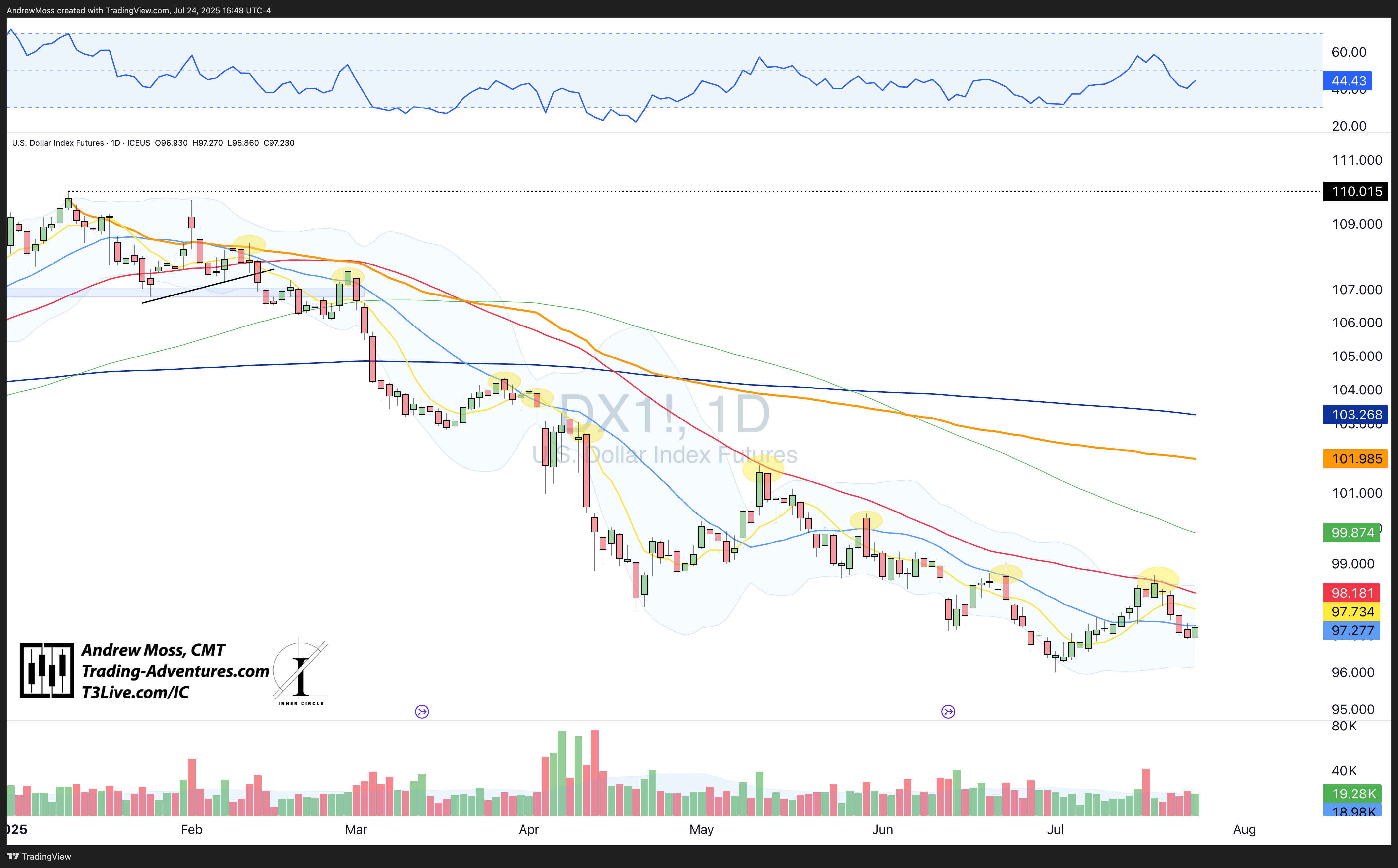Click the Jul label on time axis
Image resolution: width=1398 pixels, height=868 pixels.
tap(1055, 829)
